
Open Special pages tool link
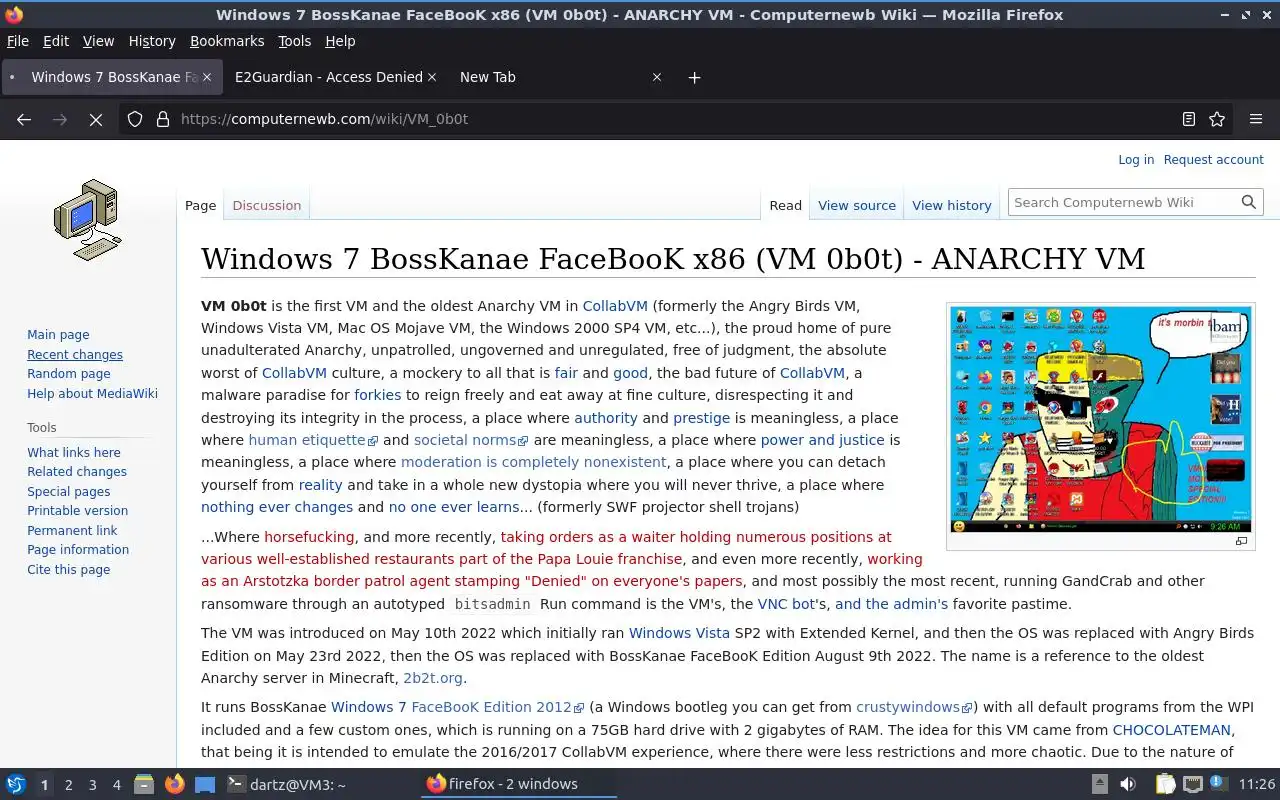tap(69, 492)
